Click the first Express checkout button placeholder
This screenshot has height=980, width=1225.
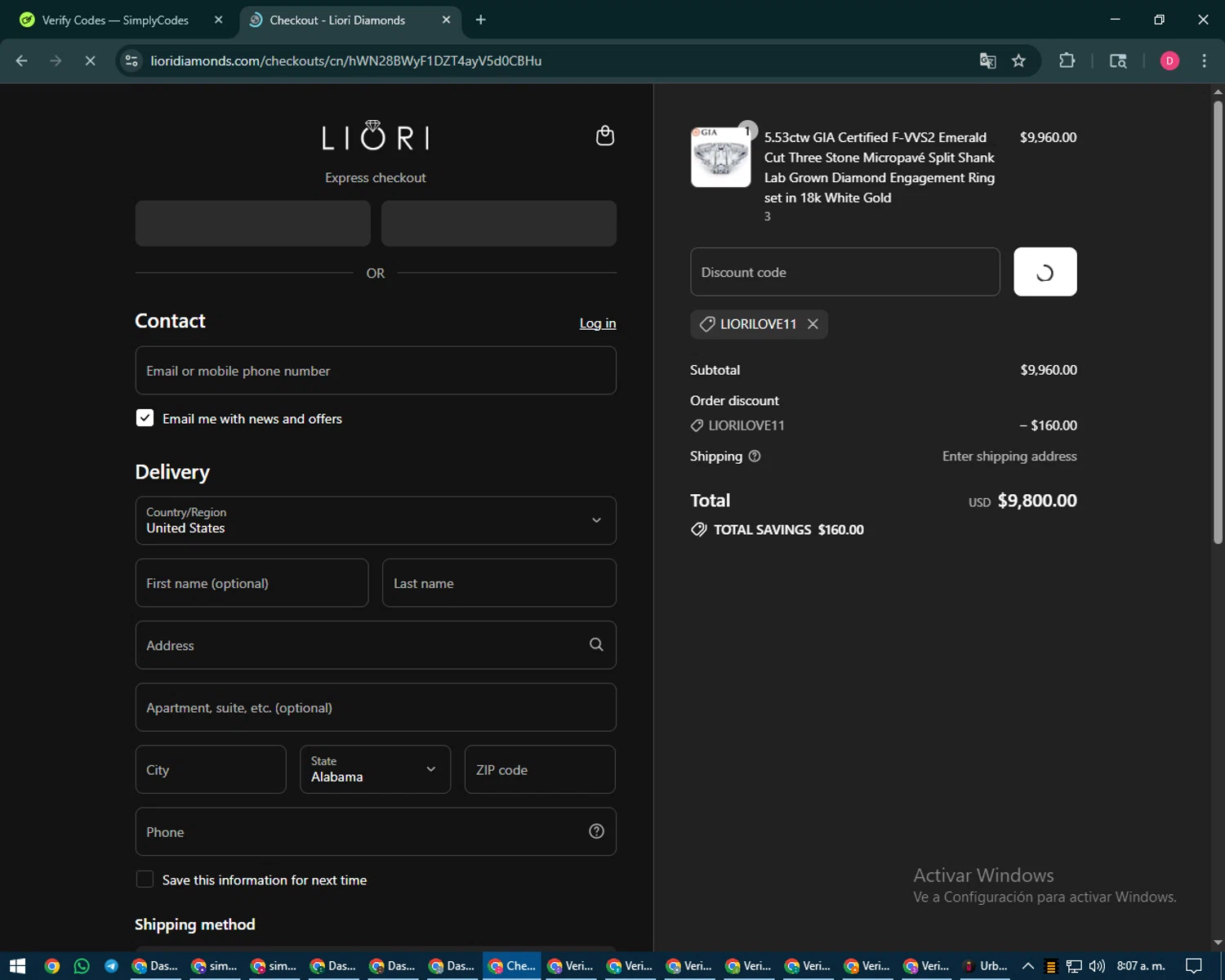(252, 223)
